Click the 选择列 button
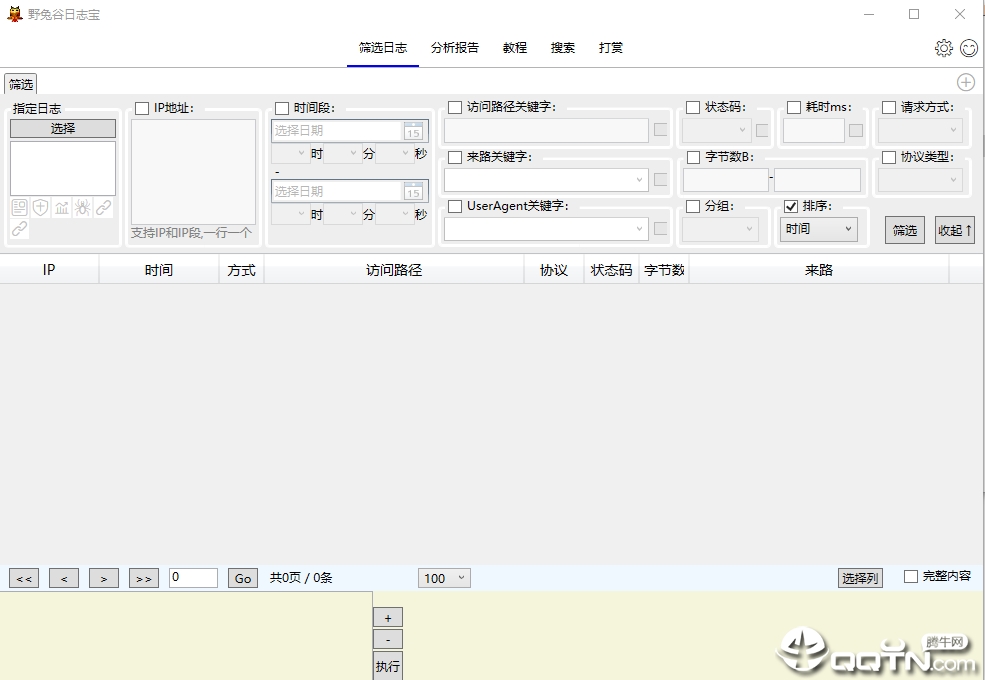Screen dimensions: 985x680 click(x=860, y=578)
